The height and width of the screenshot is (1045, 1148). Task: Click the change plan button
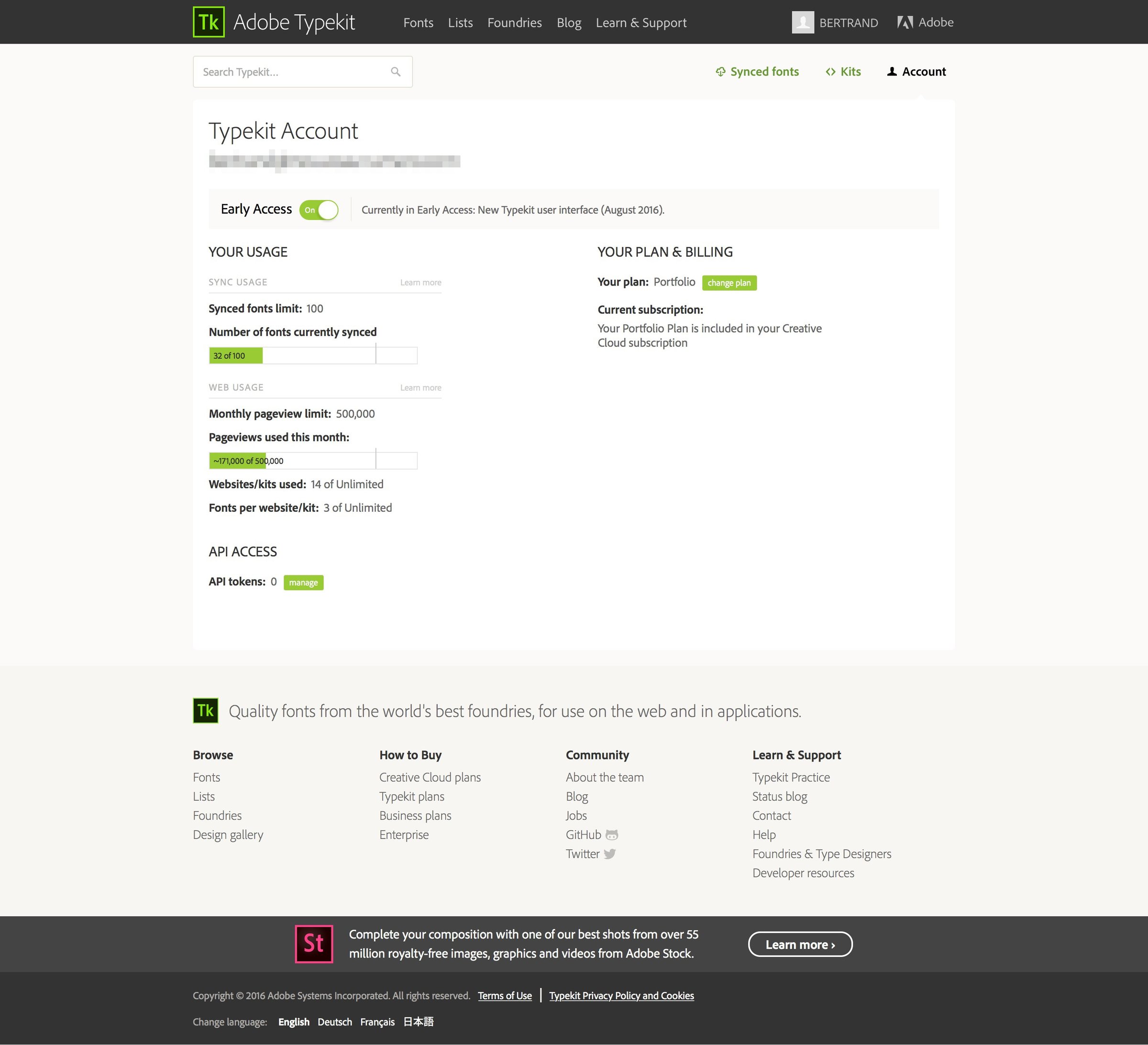(729, 283)
